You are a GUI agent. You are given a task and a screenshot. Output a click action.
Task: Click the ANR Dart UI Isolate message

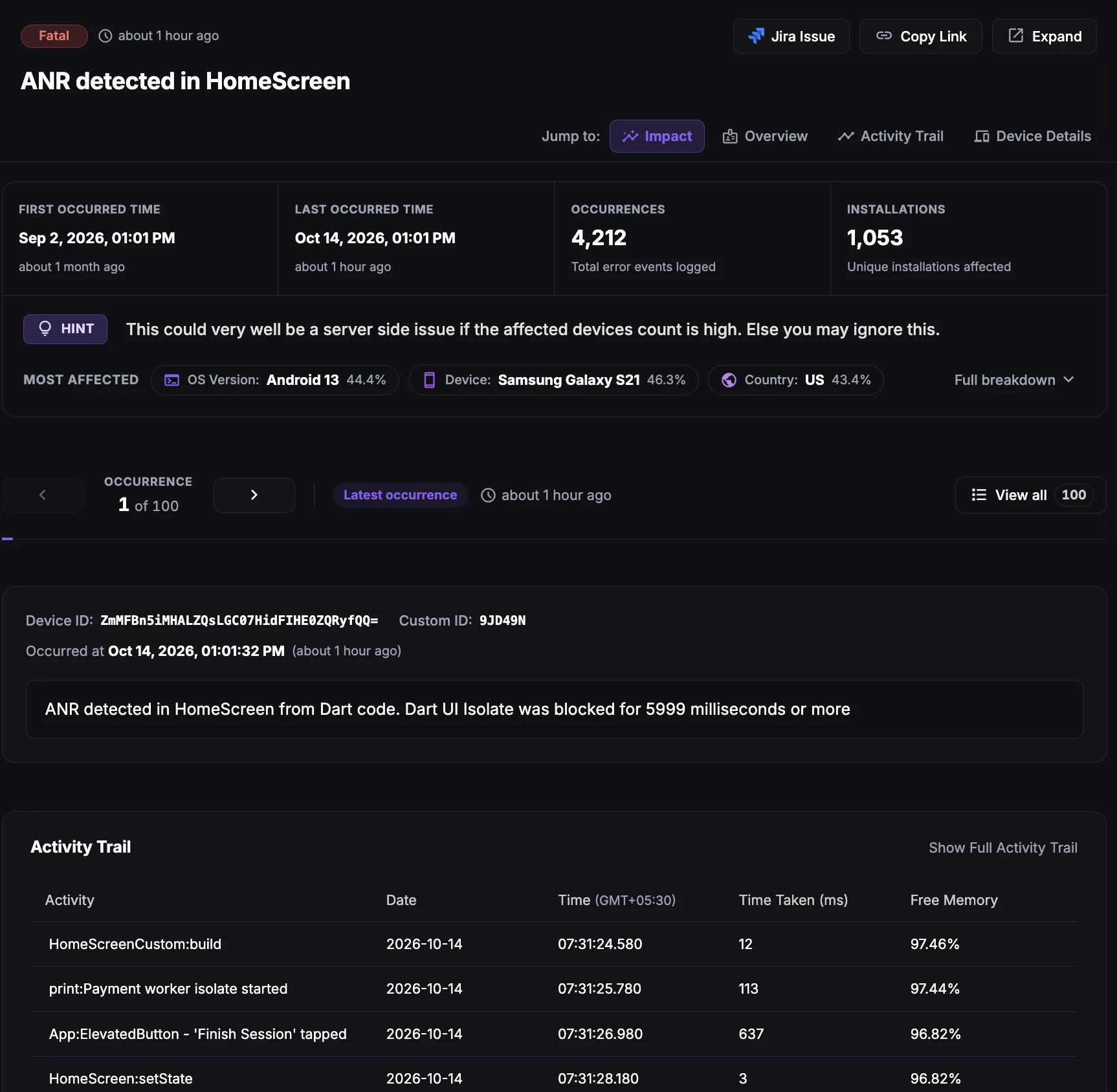pyautogui.click(x=555, y=709)
